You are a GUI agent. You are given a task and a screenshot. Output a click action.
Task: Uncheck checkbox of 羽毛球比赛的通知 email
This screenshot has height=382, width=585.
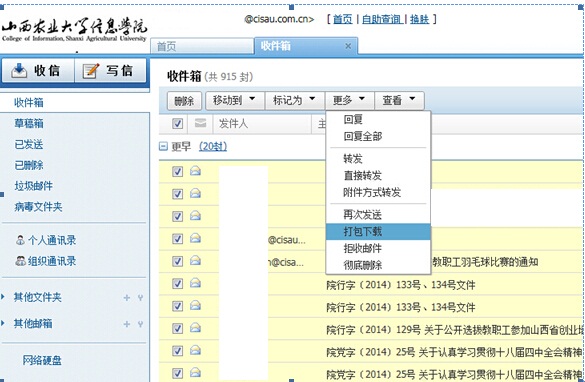tap(178, 261)
